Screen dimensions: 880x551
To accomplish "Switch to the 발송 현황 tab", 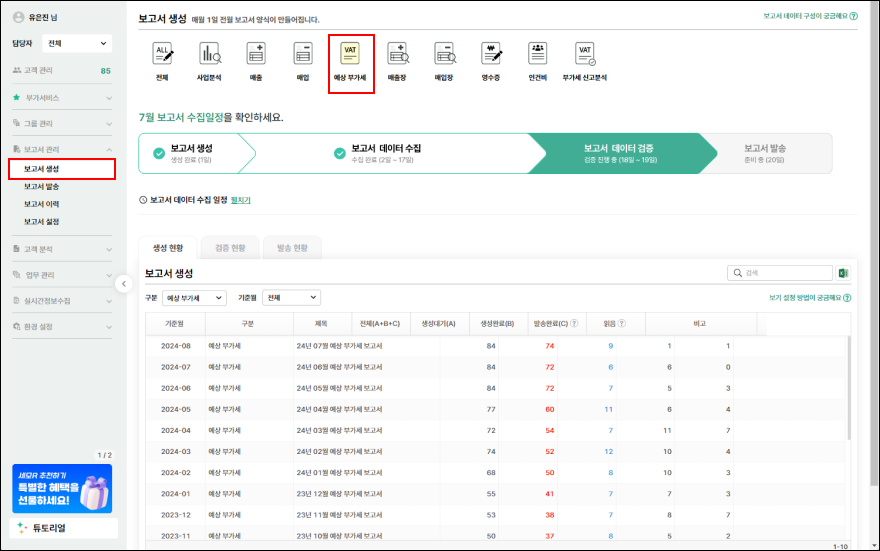I will tap(291, 247).
